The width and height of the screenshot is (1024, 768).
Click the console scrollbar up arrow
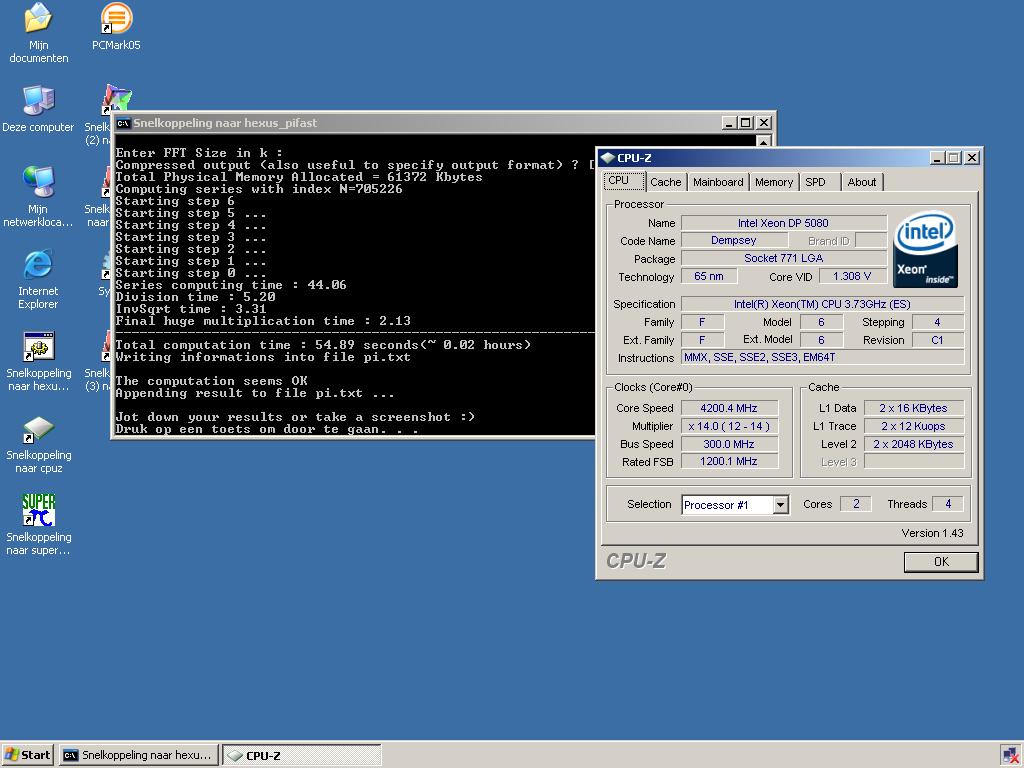(763, 140)
